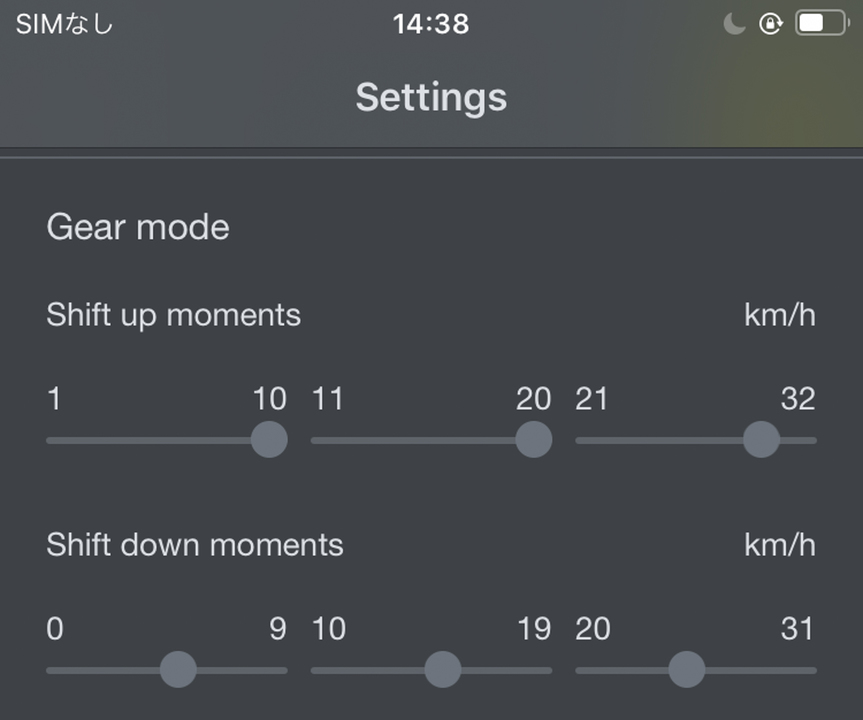Viewport: 863px width, 720px height.
Task: Click km/h unit beside Shift up moments
Action: click(x=780, y=315)
